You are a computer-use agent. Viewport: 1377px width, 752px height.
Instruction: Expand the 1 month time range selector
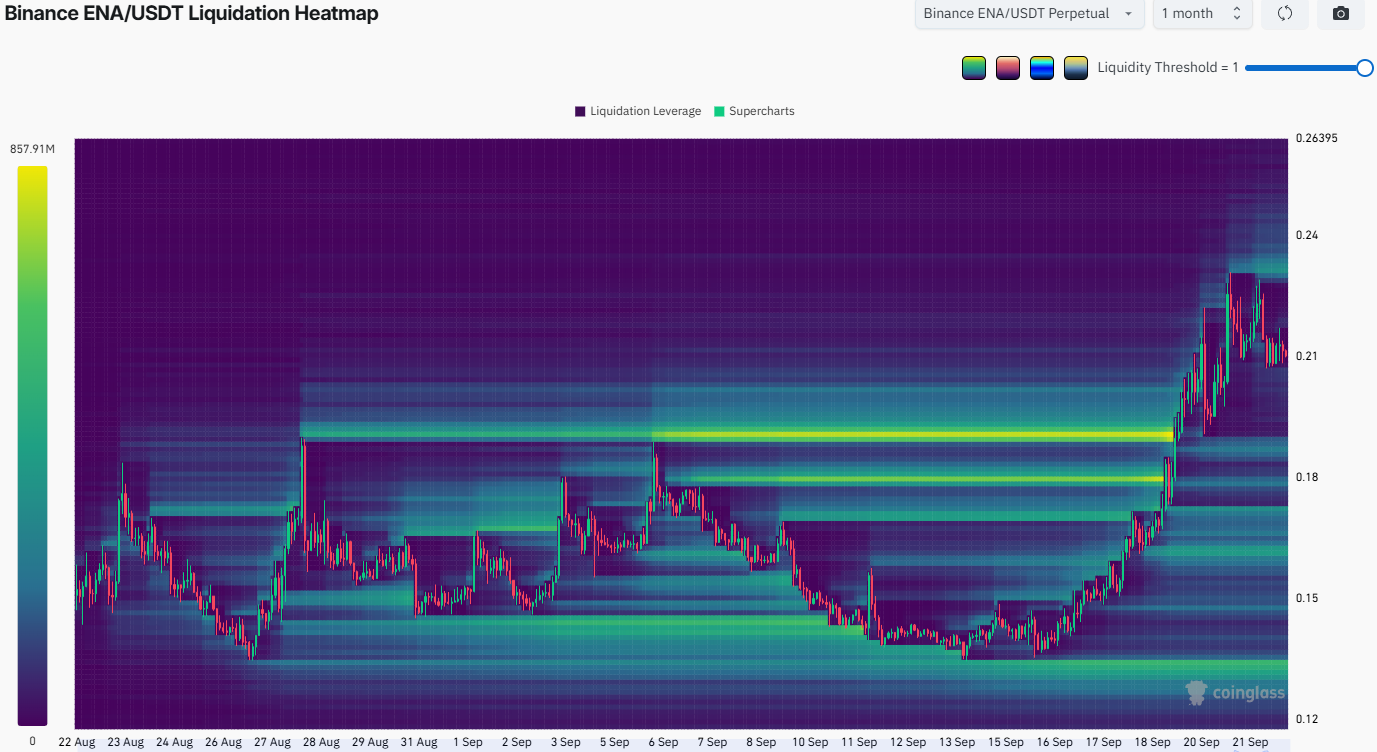(x=1201, y=14)
